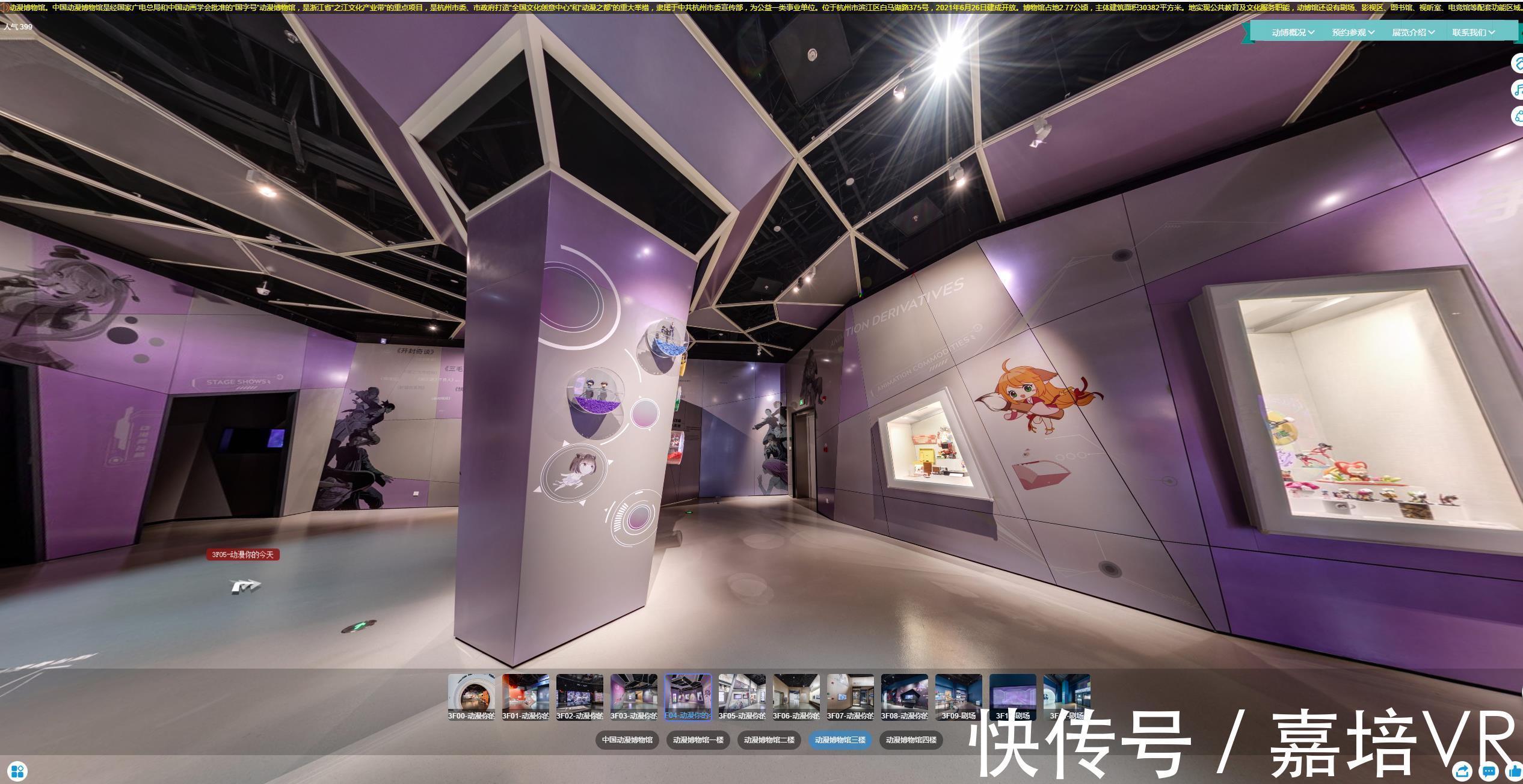The image size is (1523, 784).
Task: Toggle the background music icon
Action: (1518, 90)
